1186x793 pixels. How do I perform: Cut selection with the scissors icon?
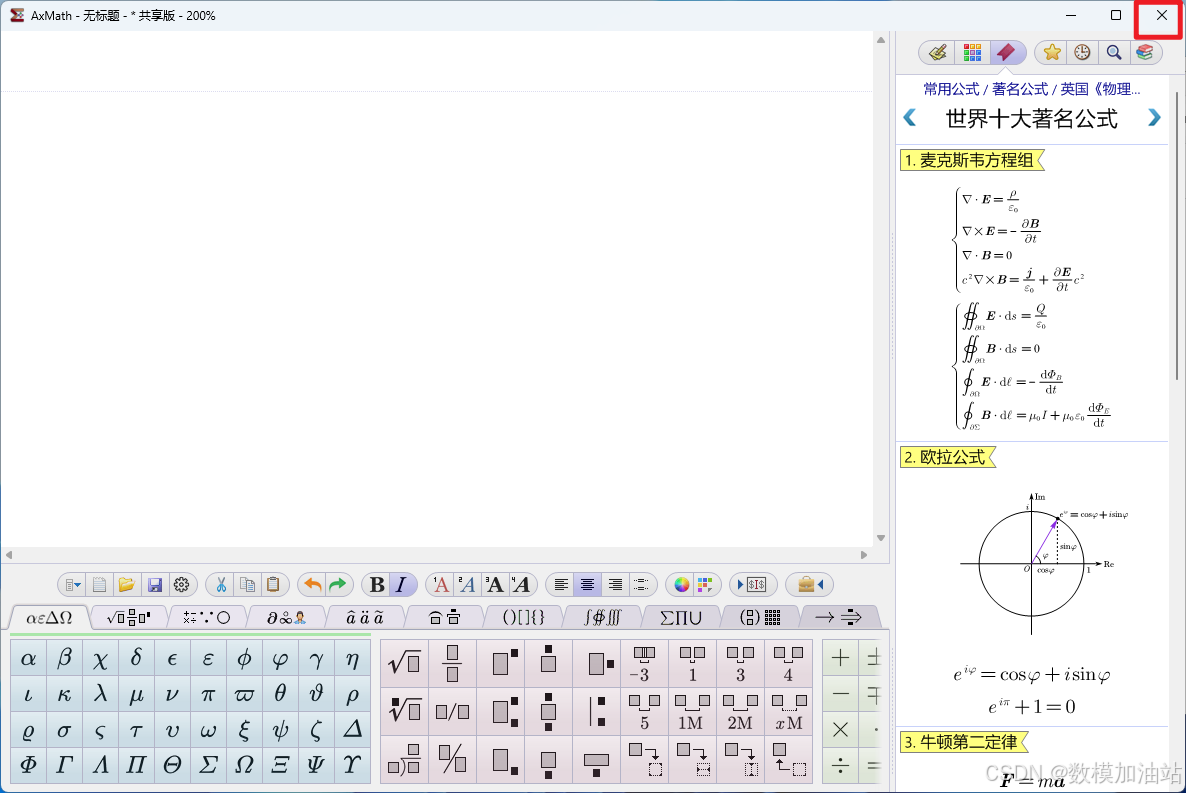pyautogui.click(x=221, y=585)
